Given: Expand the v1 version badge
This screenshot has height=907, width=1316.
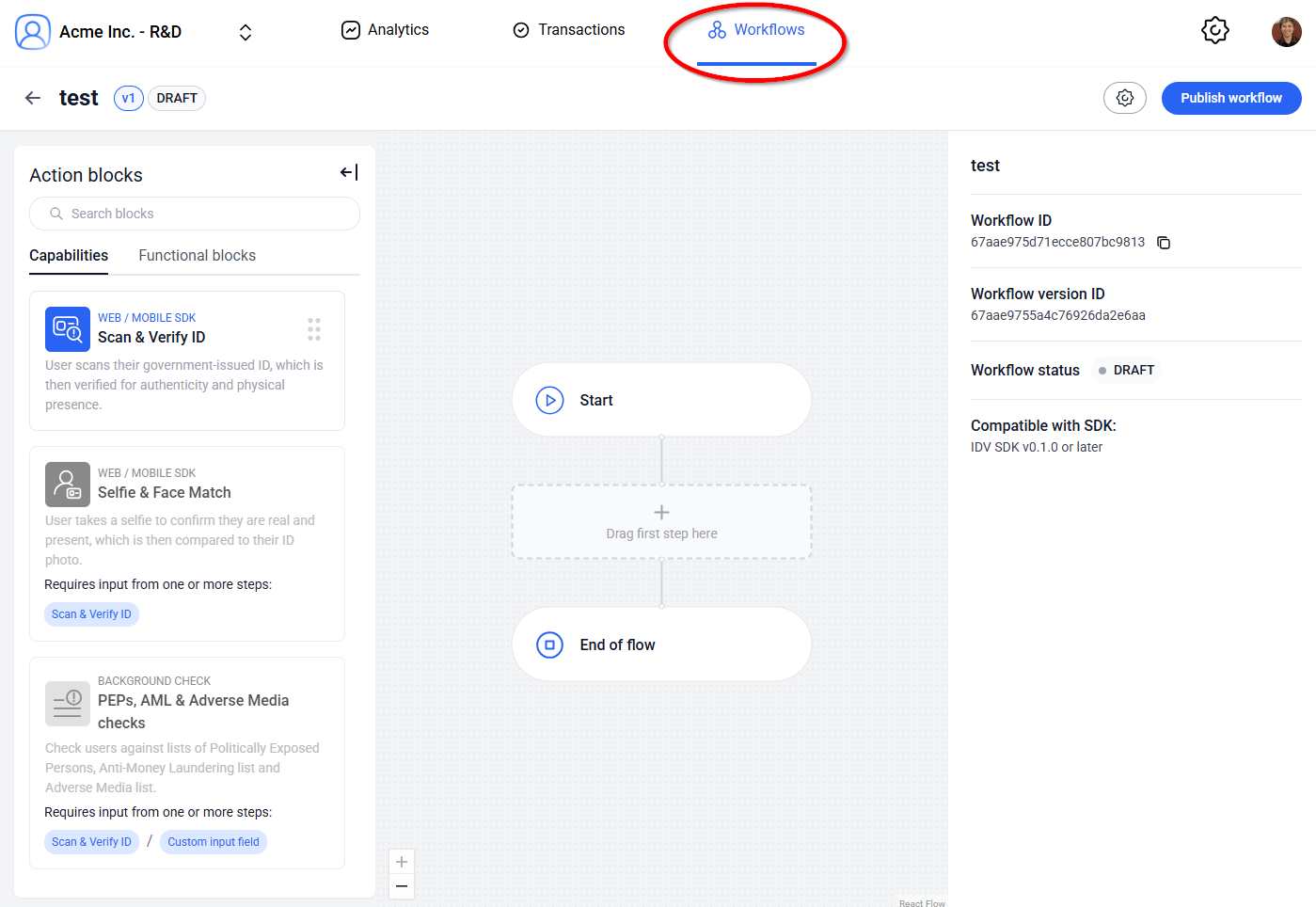Looking at the screenshot, I should click(x=128, y=98).
